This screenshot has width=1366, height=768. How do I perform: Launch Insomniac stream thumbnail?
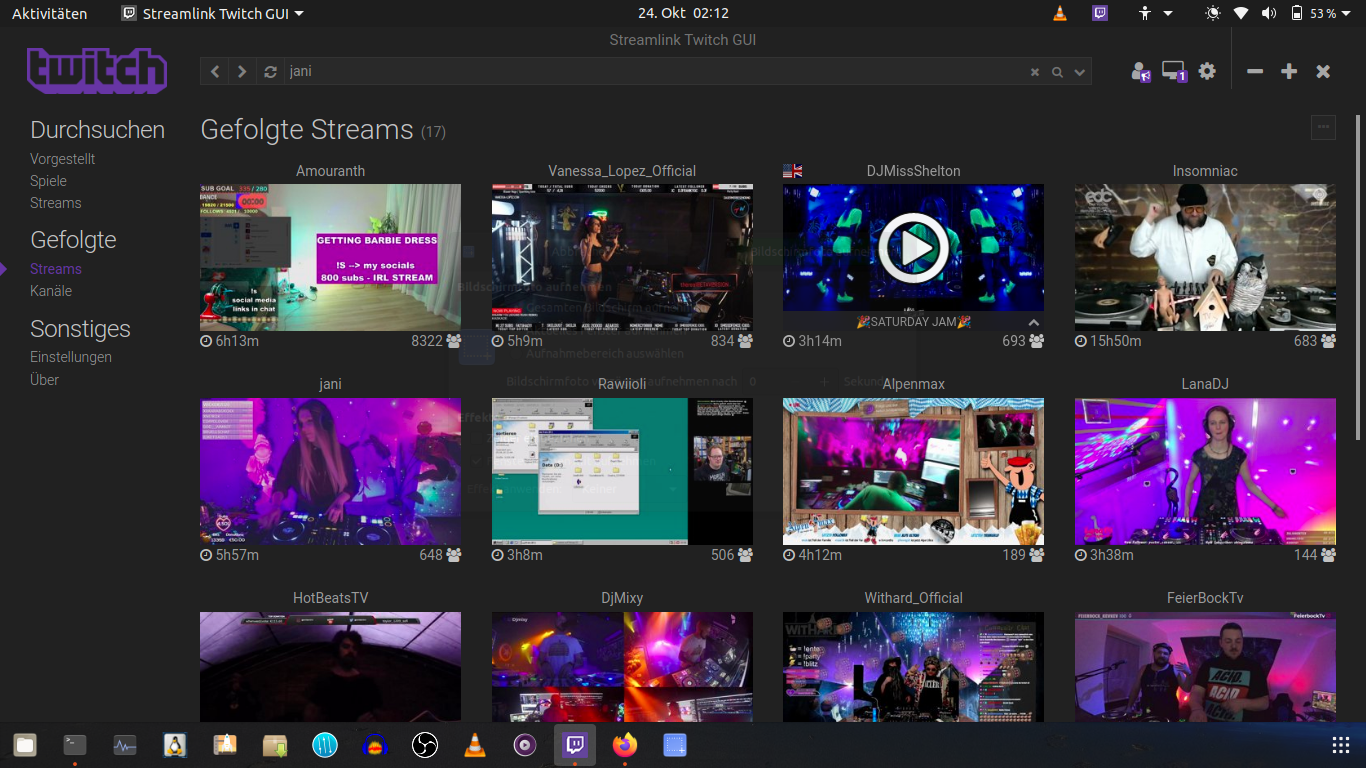[1205, 257]
